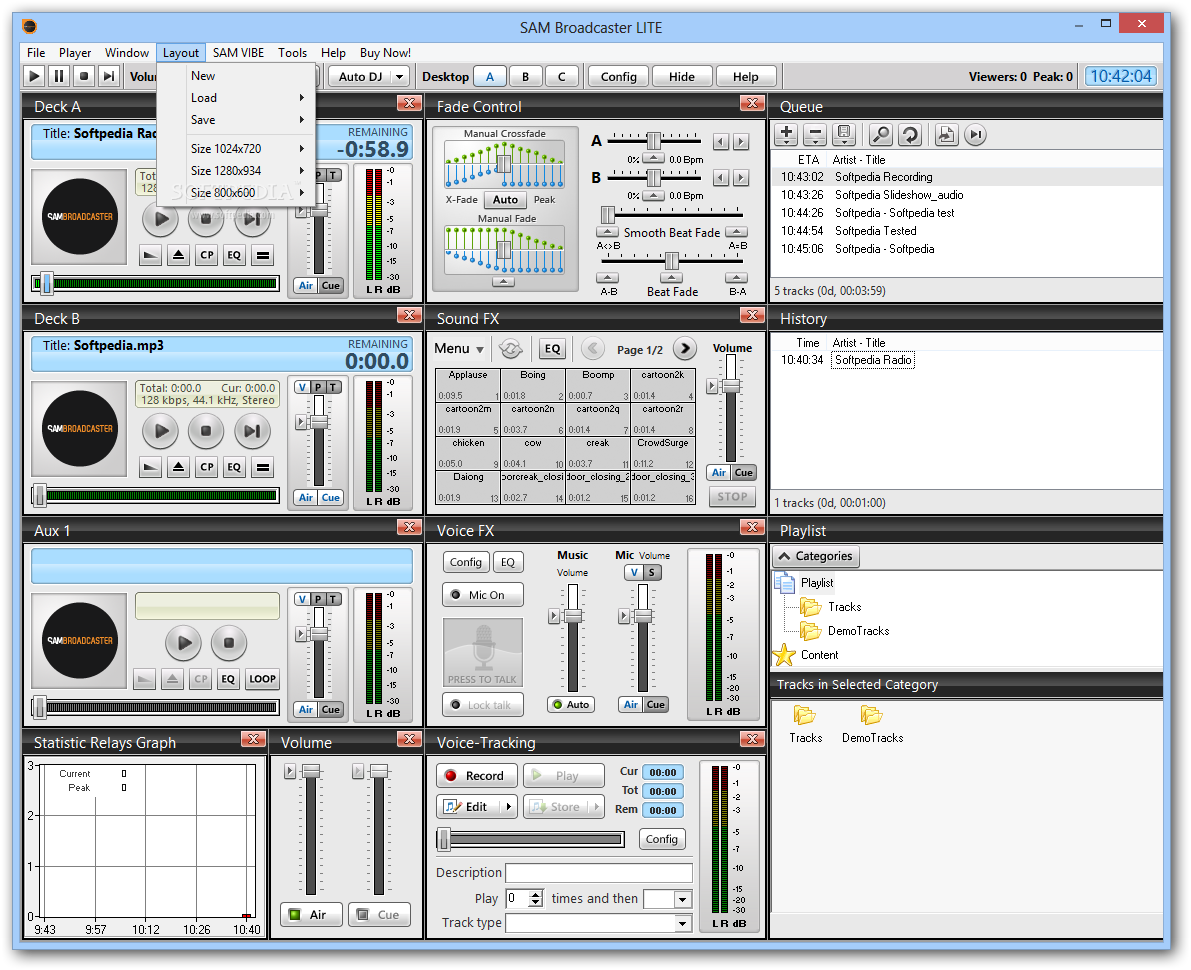Select Desktop A layout button
This screenshot has width=1191, height=970.
coord(490,77)
